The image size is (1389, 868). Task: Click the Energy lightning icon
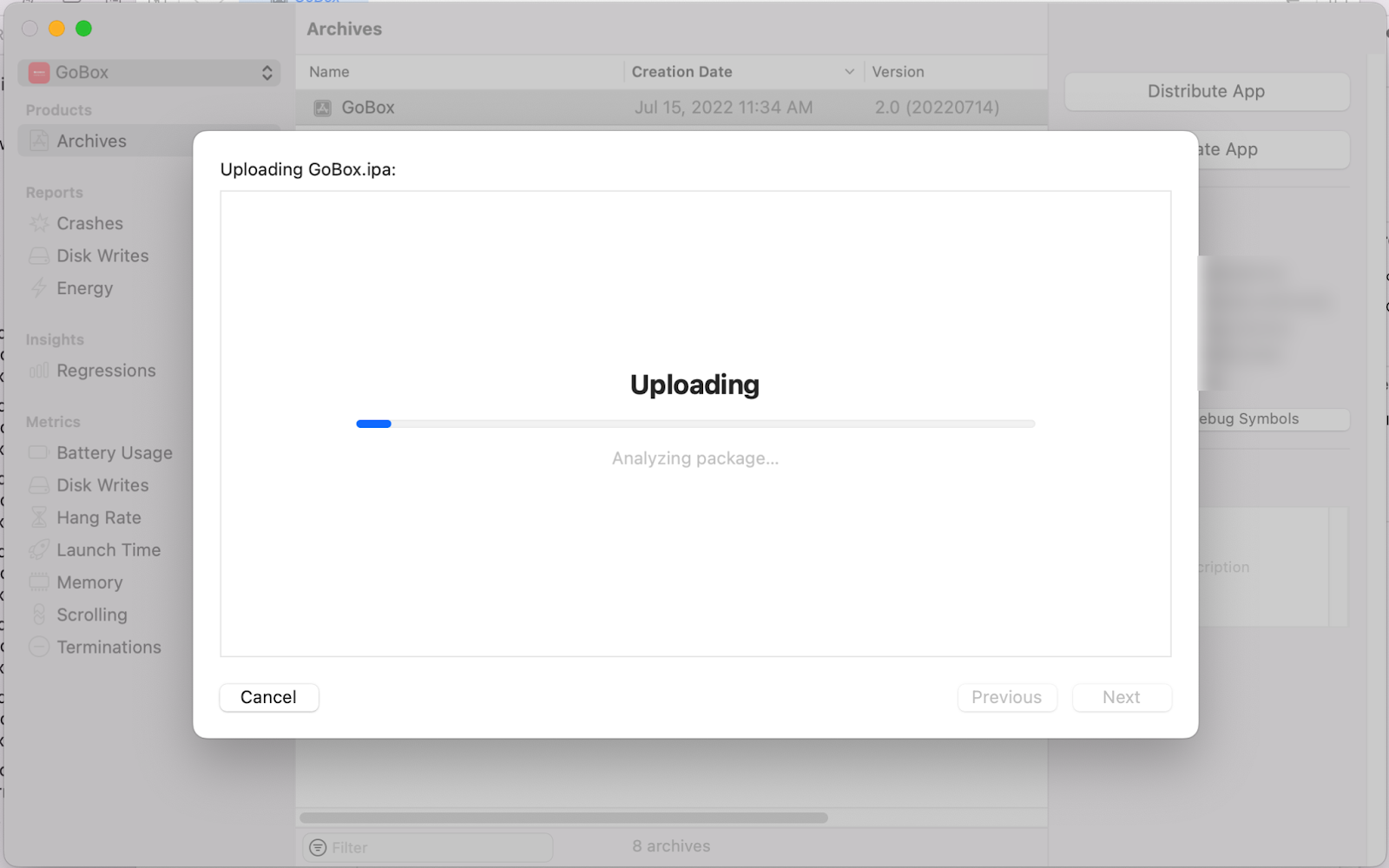[x=39, y=288]
